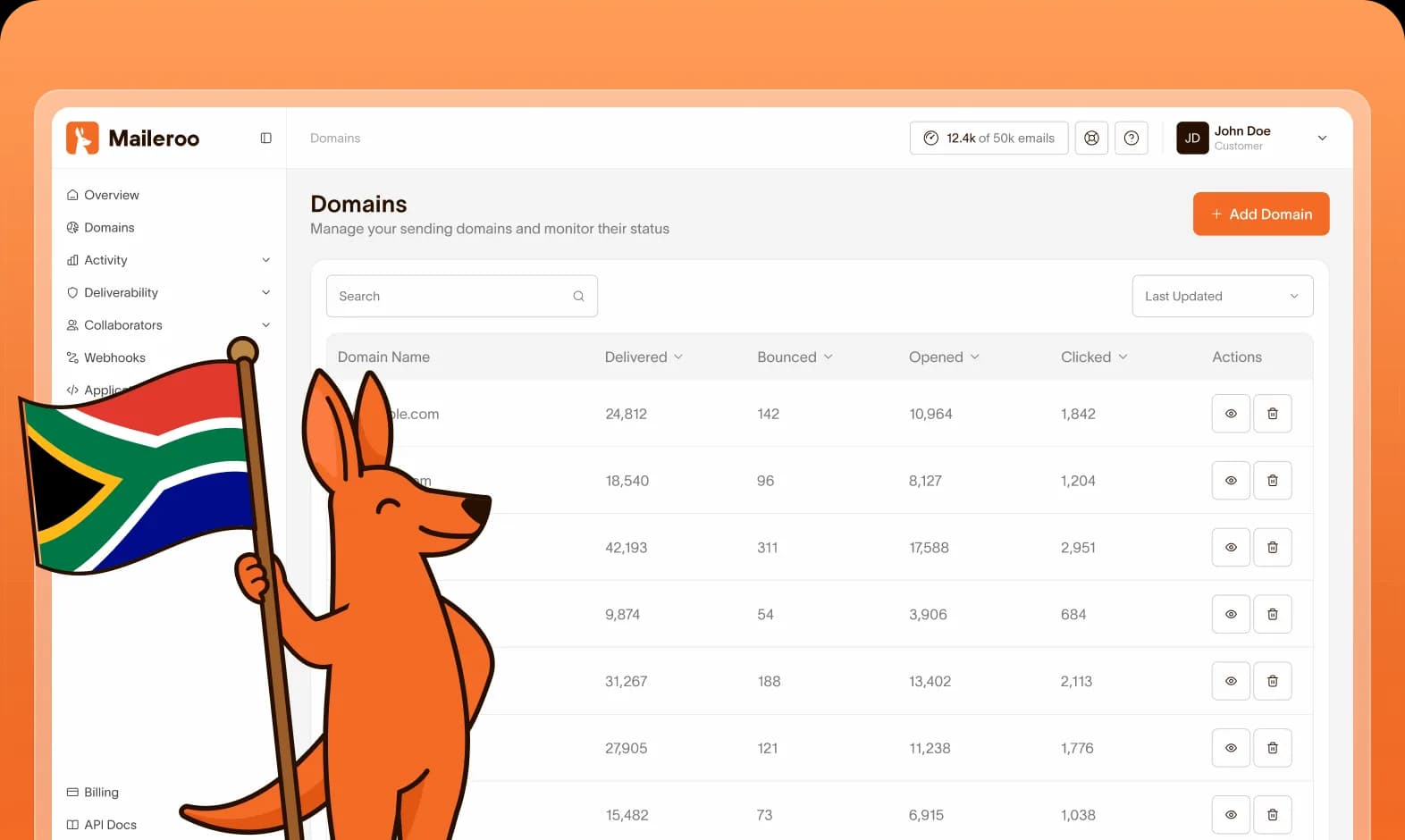Click the Maileroo kangaroo logo icon

[82, 138]
